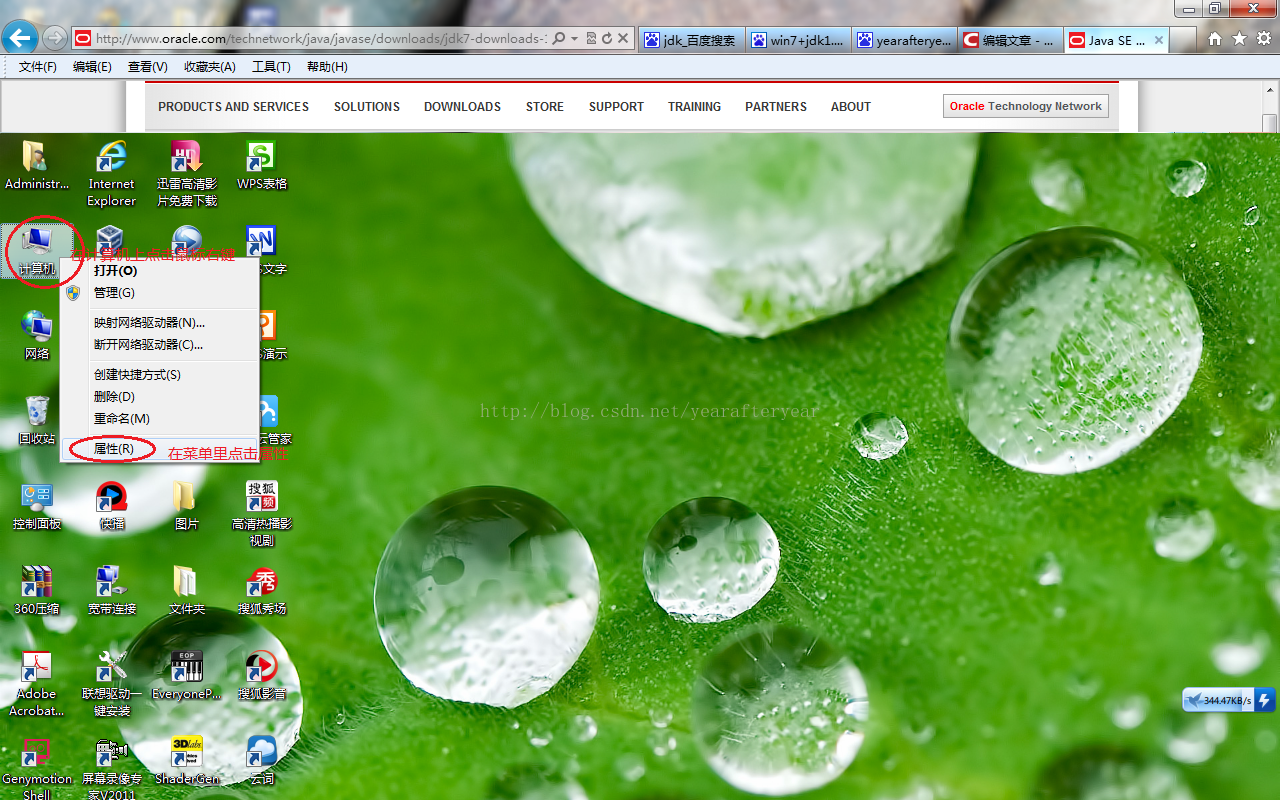
Task: Launch the 搜狐秀场 shortcut
Action: click(x=261, y=590)
